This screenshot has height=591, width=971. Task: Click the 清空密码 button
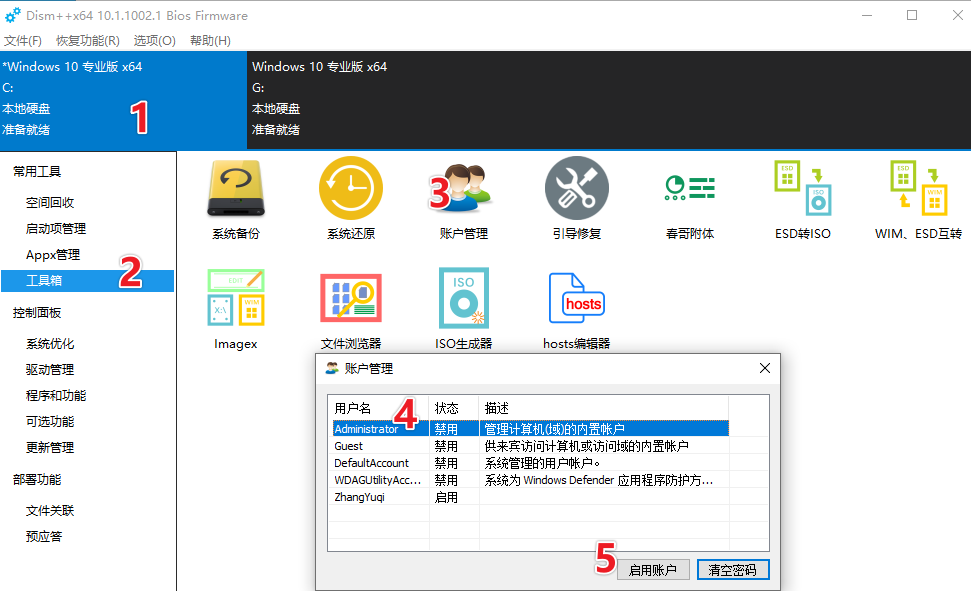click(733, 570)
